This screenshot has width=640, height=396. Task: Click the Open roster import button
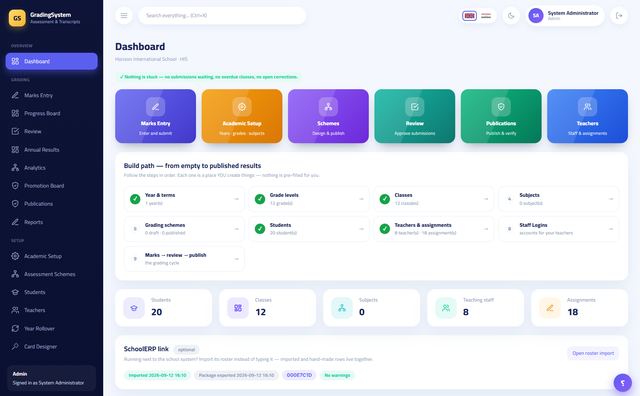[593, 353]
